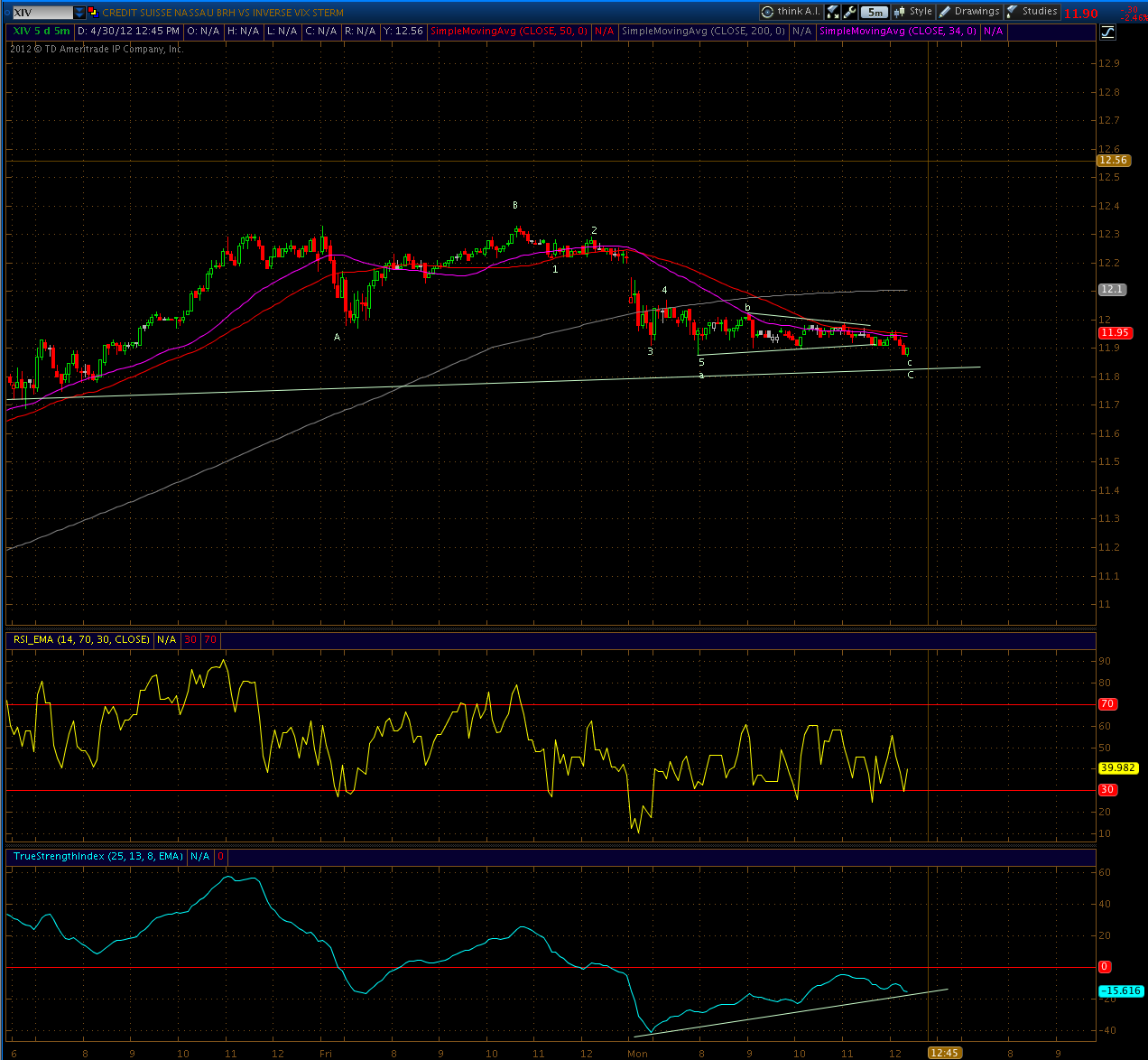Screen dimensions: 1148x1060
Task: Click the SimpleMovingAvg (CLOSE, 200, 0) label
Action: tap(703, 31)
